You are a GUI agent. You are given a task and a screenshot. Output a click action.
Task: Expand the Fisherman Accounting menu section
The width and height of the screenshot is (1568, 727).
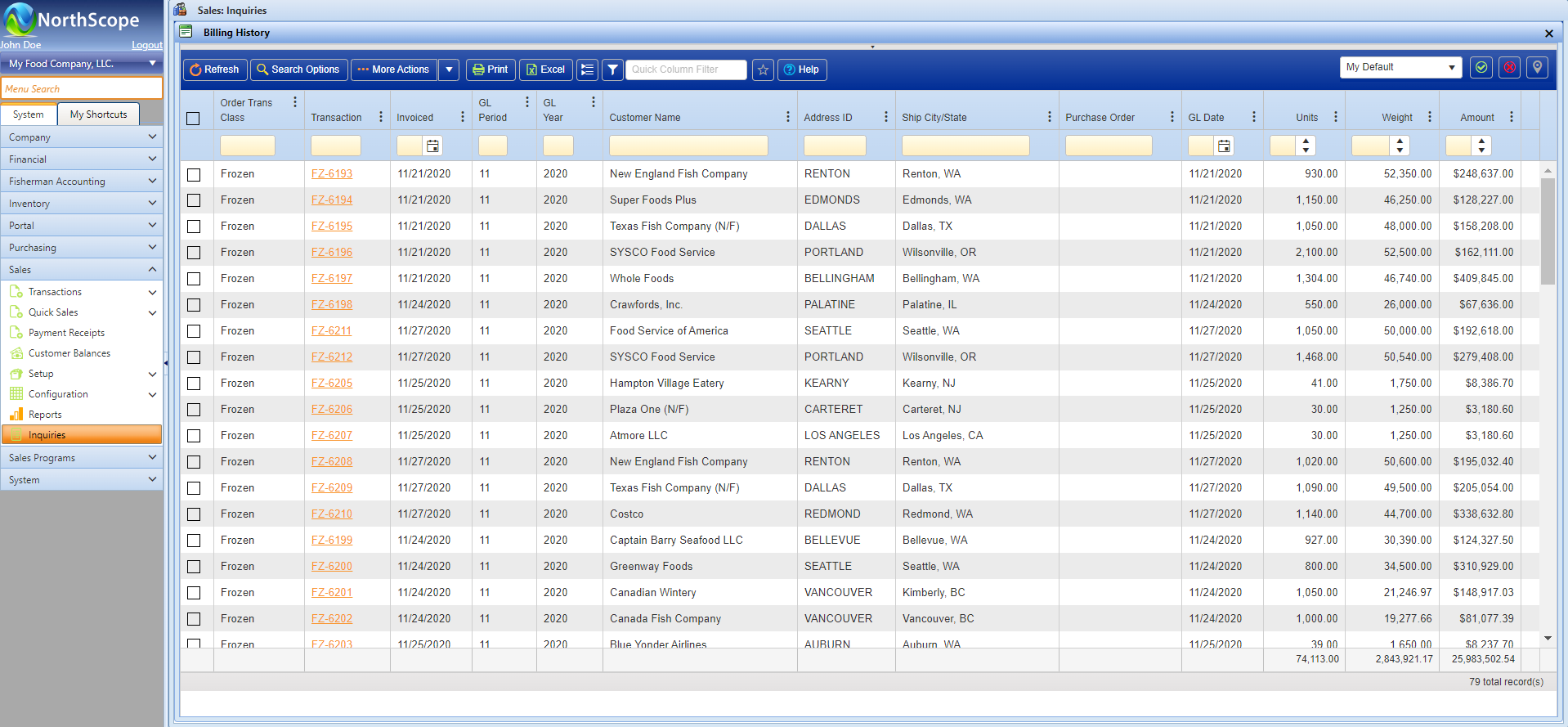coord(82,182)
